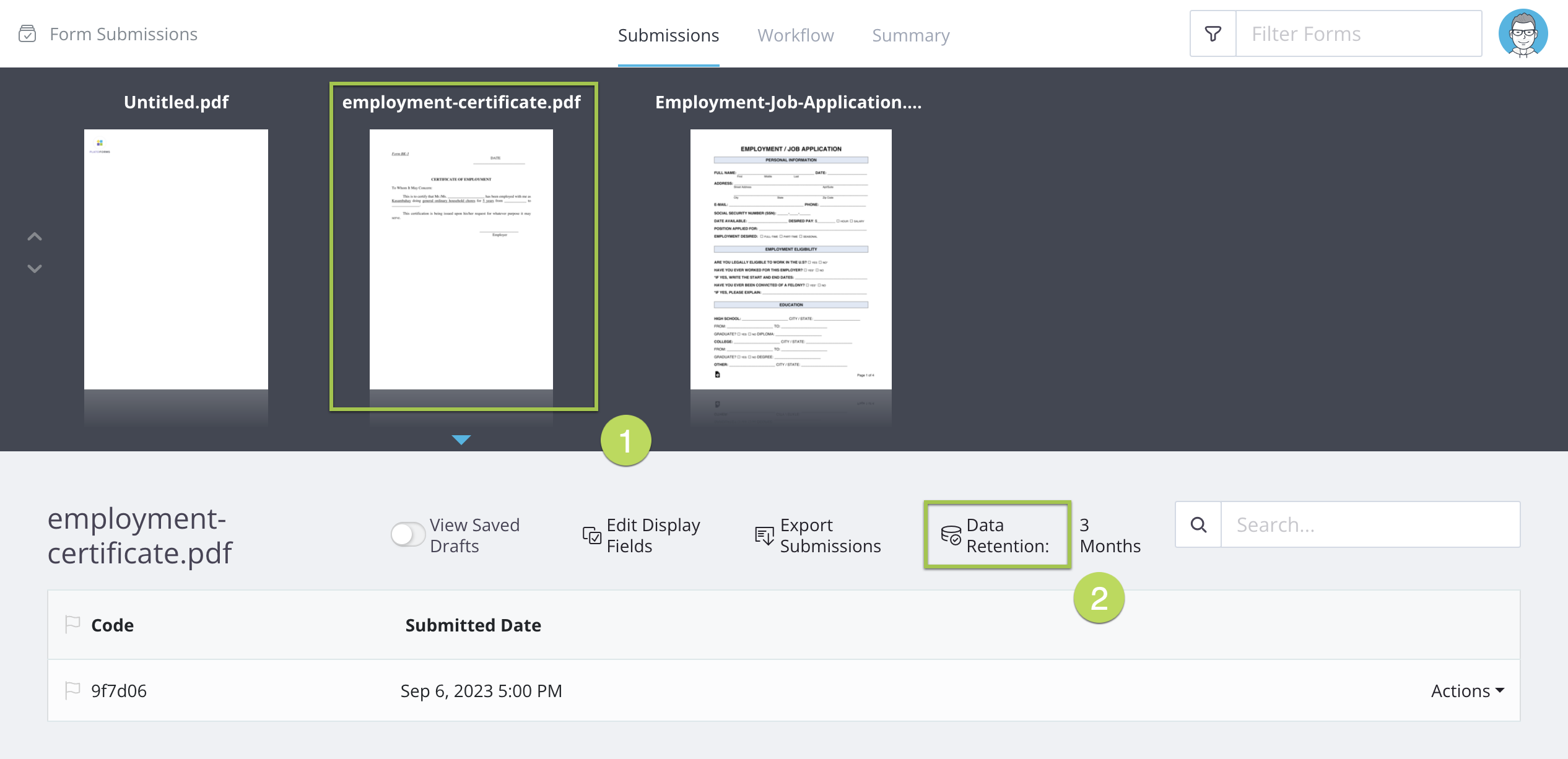Open Actions dropdown for submission 9f7d06
Viewport: 1568px width, 759px height.
point(1467,690)
